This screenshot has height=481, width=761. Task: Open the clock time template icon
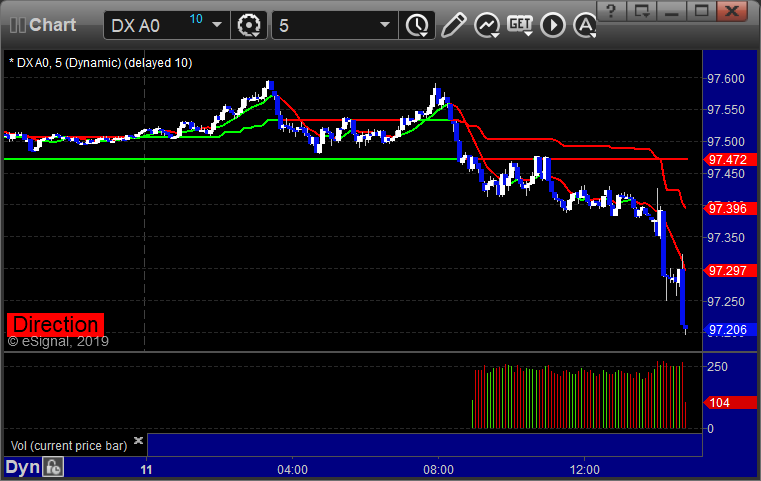417,25
